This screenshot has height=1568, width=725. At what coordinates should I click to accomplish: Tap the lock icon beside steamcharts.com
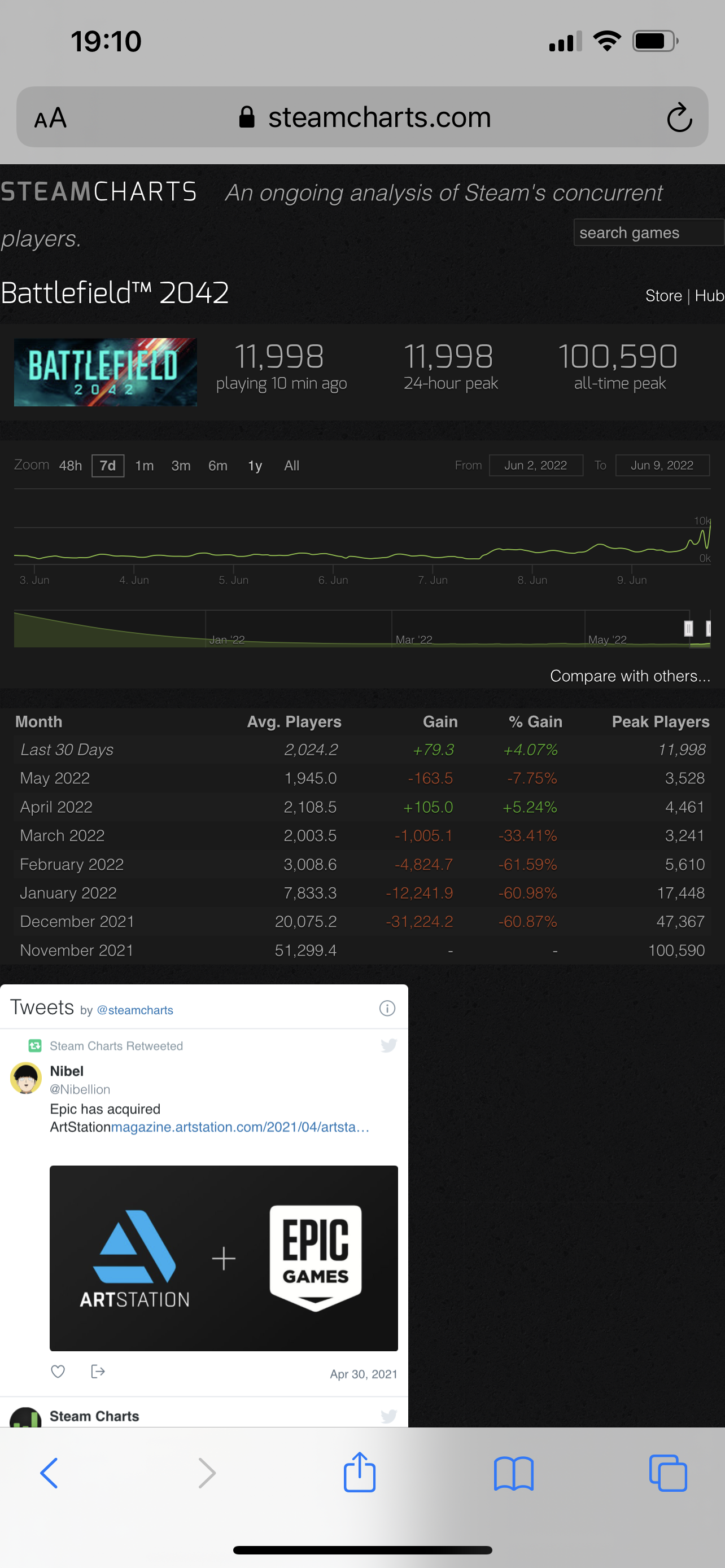pos(247,117)
